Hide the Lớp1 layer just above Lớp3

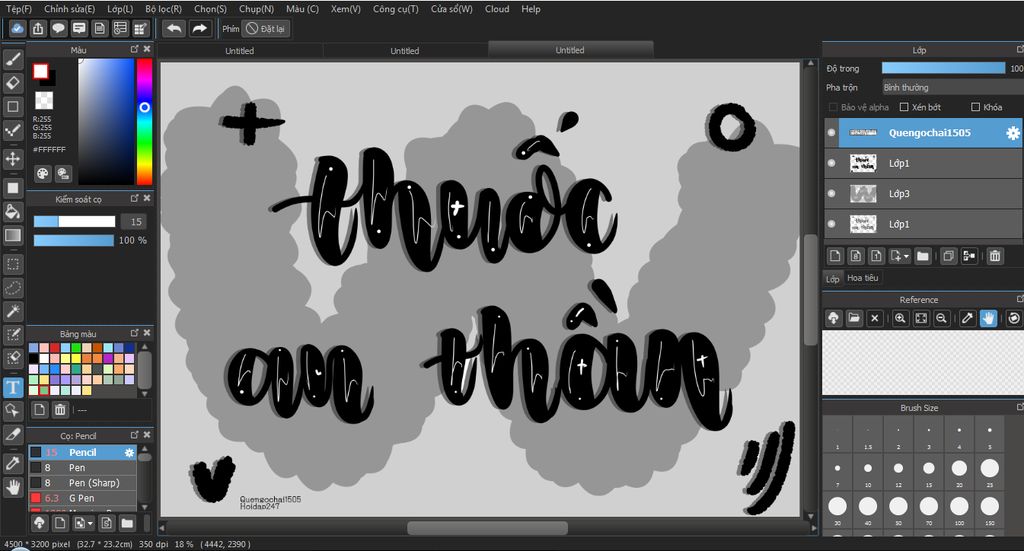(831, 163)
